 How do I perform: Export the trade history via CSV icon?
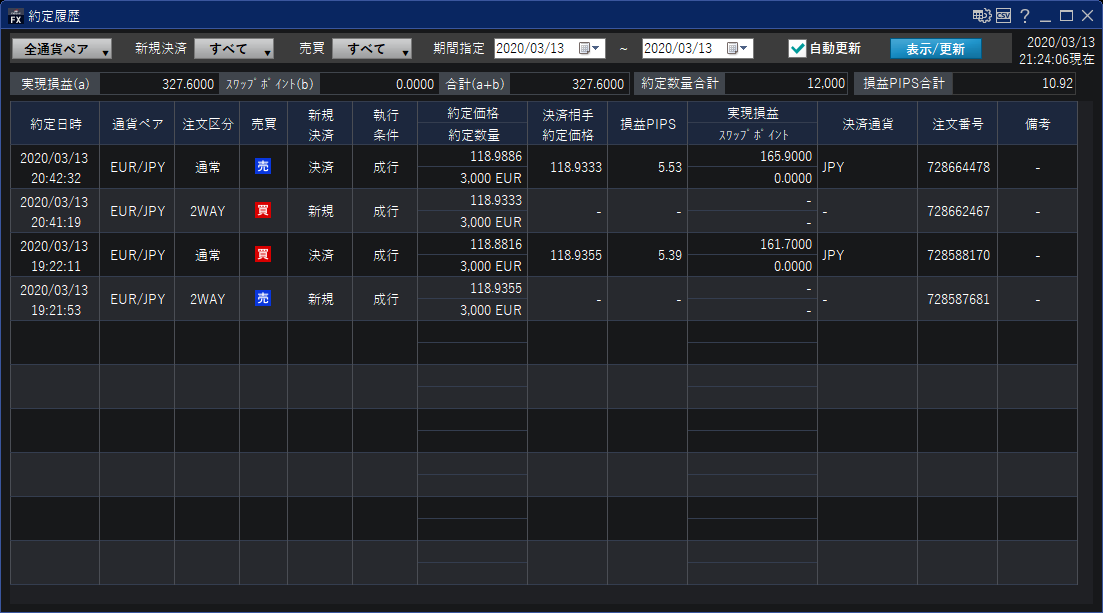(1003, 16)
